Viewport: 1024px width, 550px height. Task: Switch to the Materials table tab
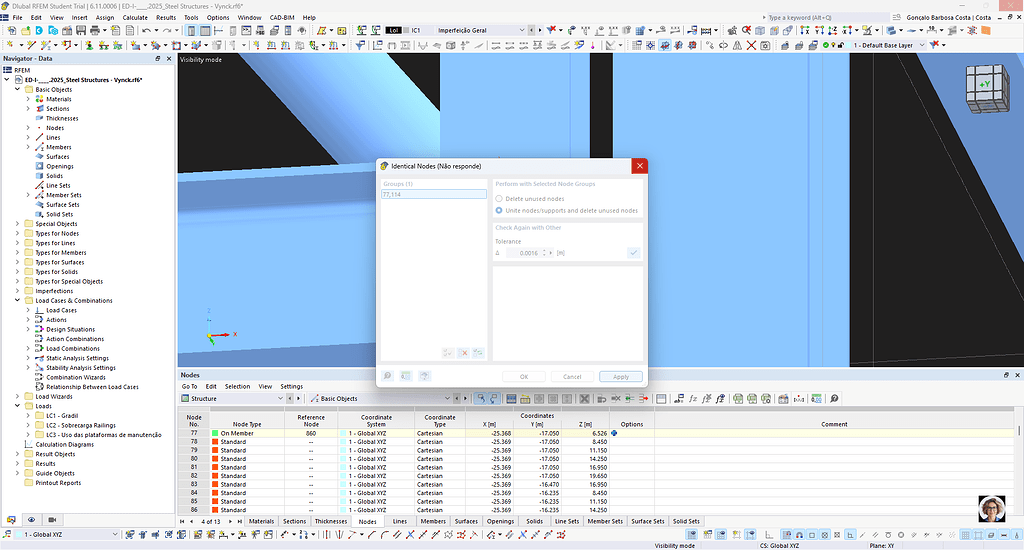261,521
